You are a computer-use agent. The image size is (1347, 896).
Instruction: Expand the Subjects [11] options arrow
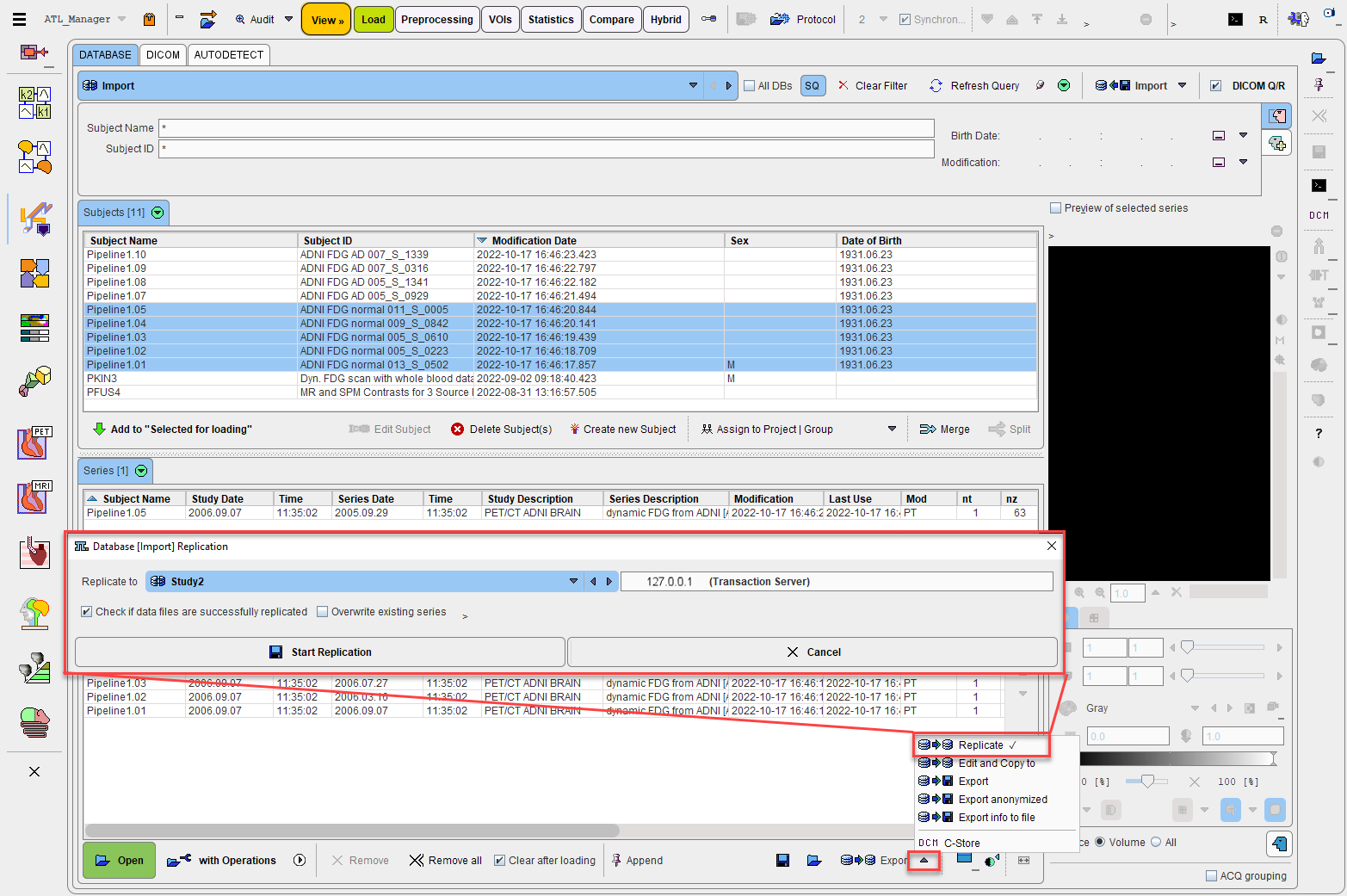pyautogui.click(x=158, y=213)
